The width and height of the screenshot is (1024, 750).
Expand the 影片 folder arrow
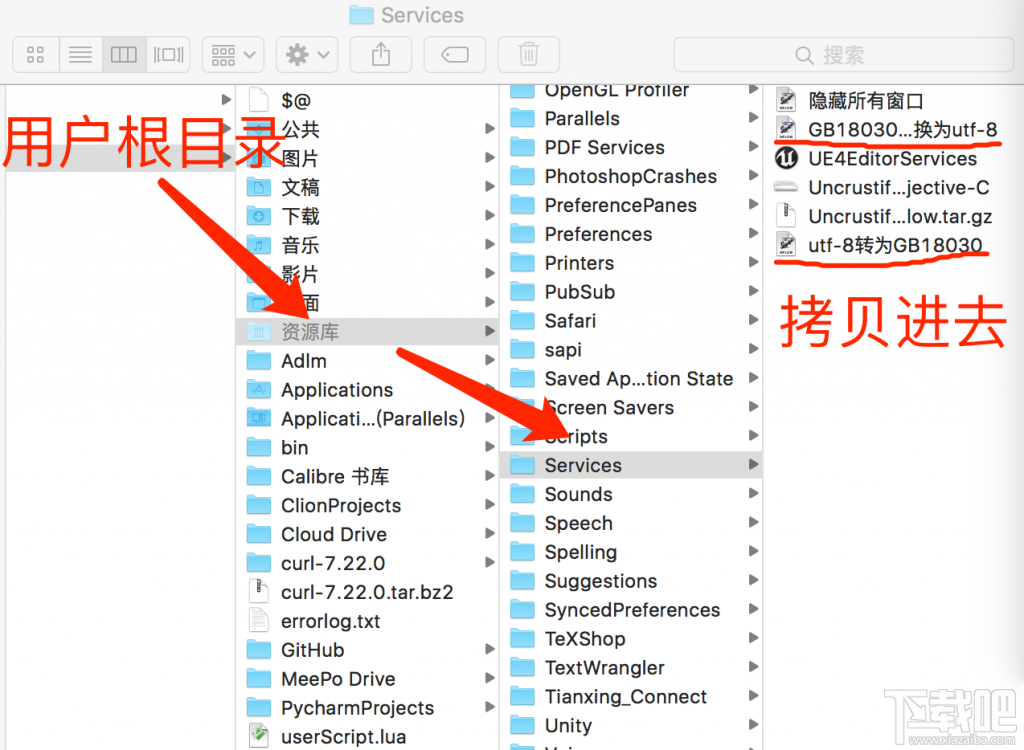[x=489, y=273]
